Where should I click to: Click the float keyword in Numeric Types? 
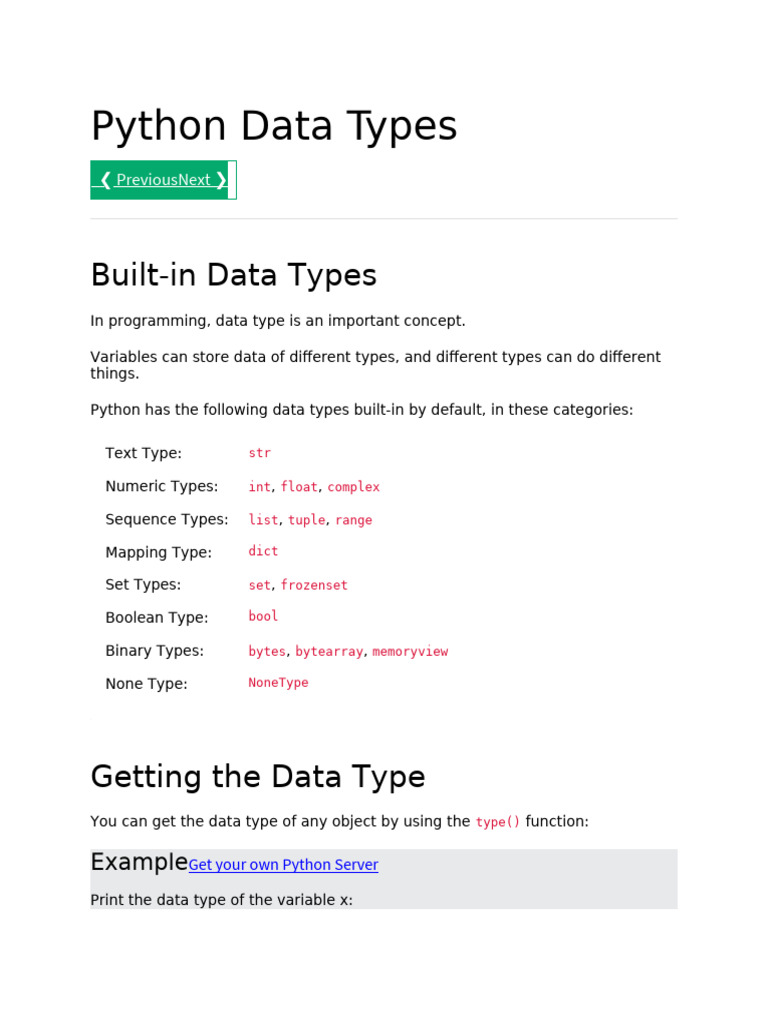299,487
